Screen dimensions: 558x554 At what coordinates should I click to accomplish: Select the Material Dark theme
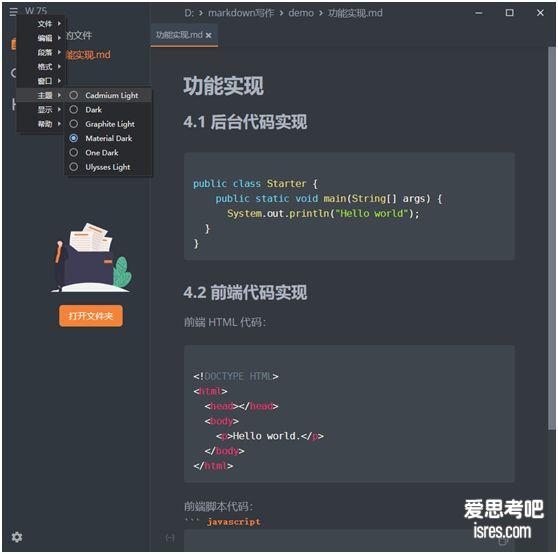coord(109,138)
